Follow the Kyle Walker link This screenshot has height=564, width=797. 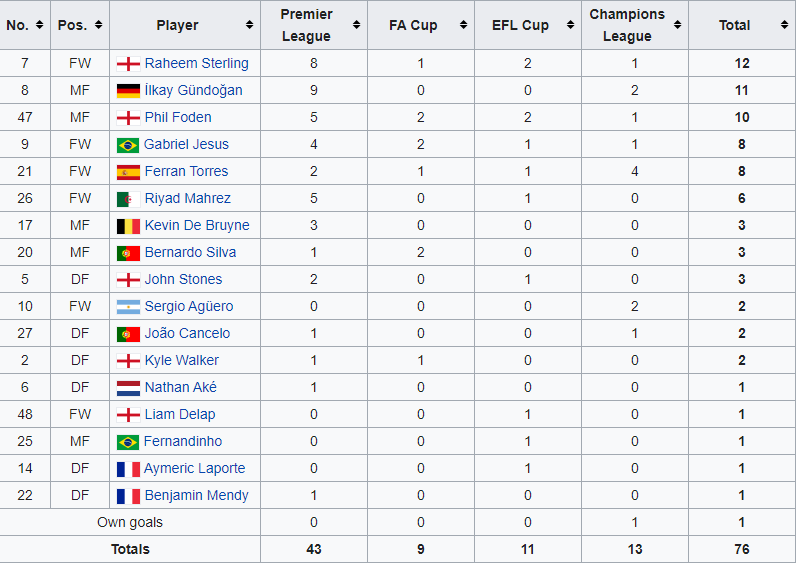pos(181,360)
